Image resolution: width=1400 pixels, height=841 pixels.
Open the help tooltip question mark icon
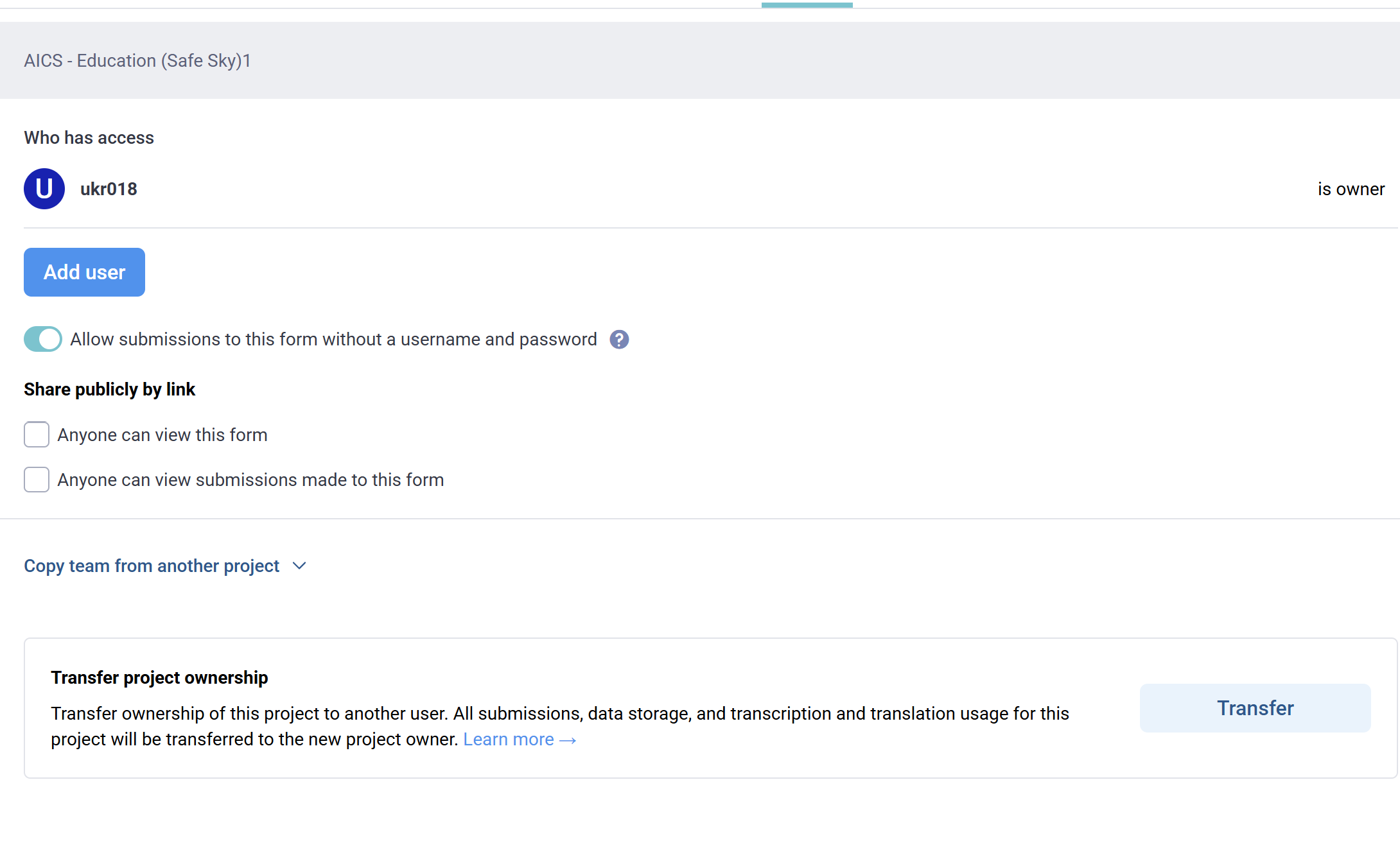point(619,340)
